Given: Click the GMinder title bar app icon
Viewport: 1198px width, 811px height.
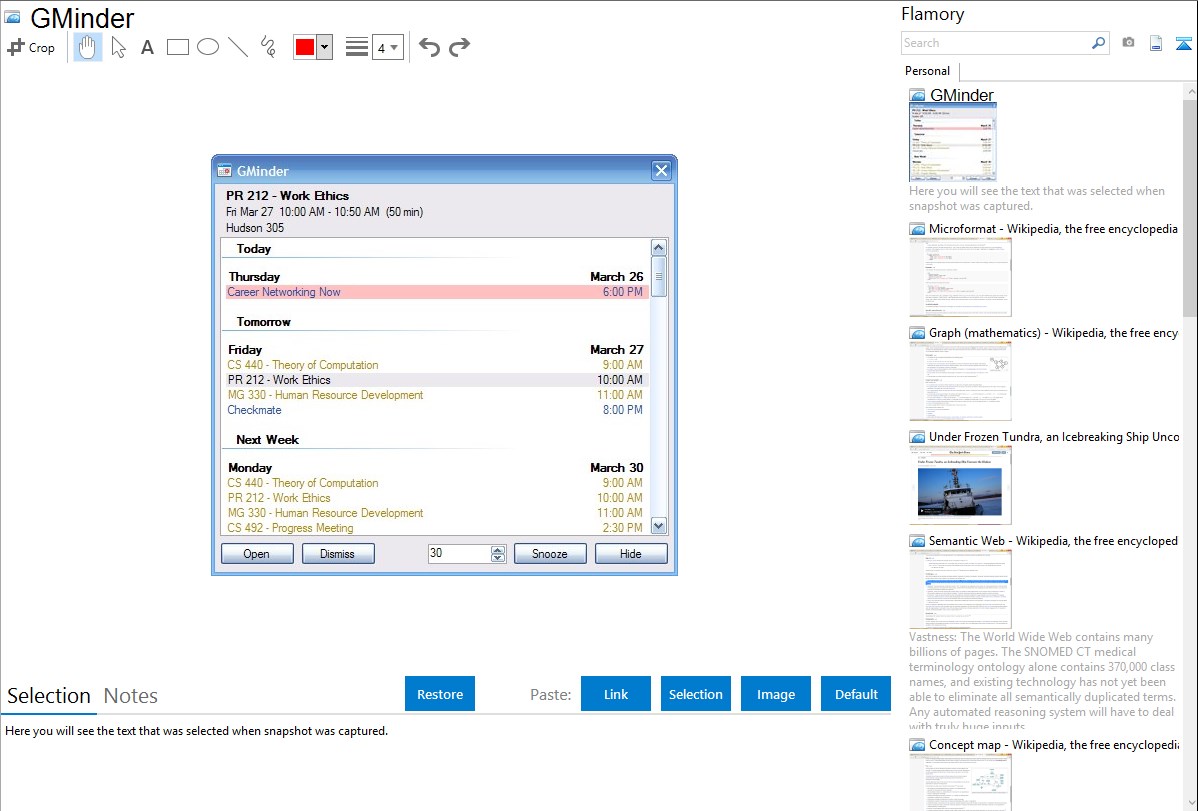Looking at the screenshot, I should 225,170.
